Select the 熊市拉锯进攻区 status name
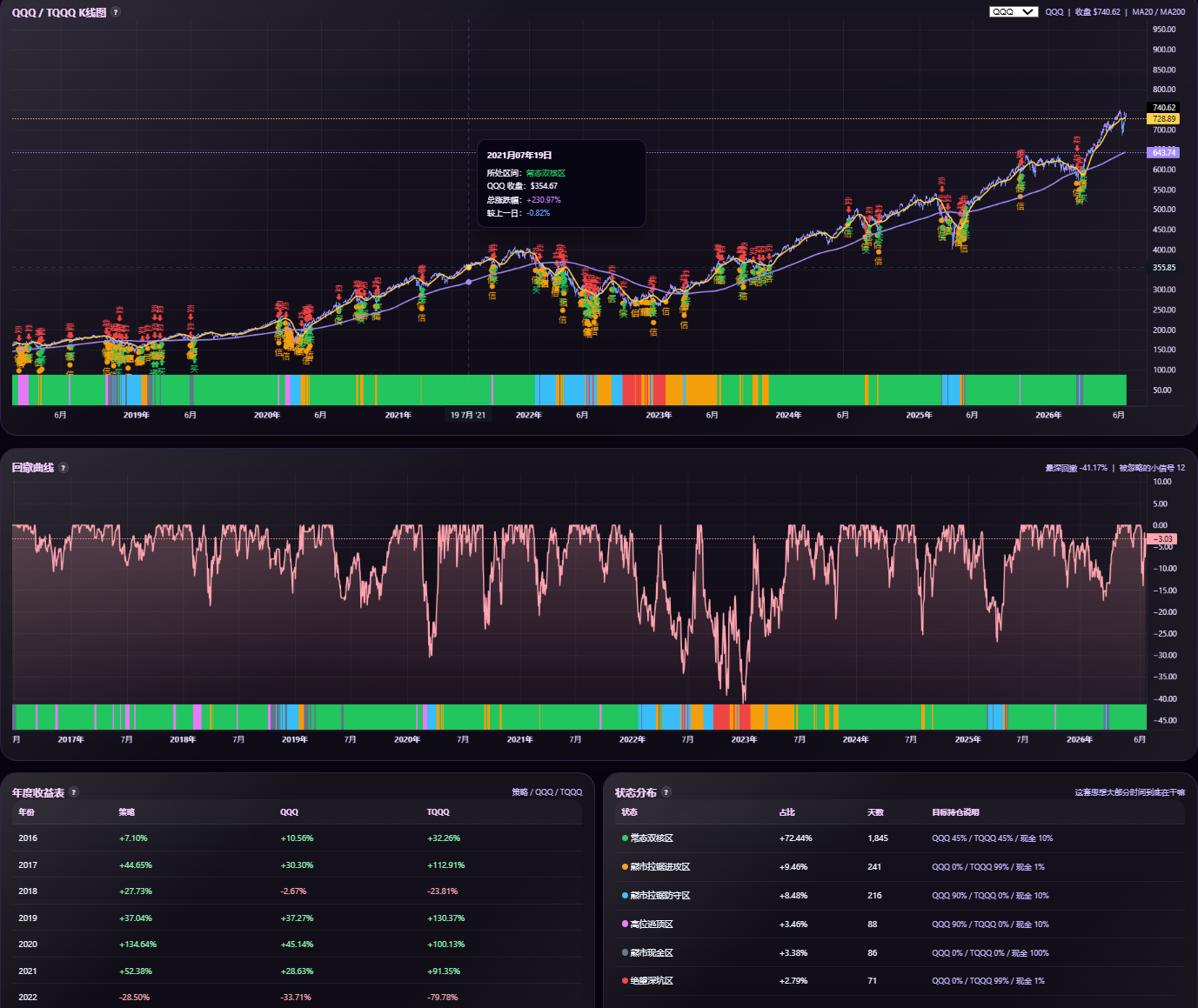This screenshot has width=1198, height=1008. pos(660,867)
